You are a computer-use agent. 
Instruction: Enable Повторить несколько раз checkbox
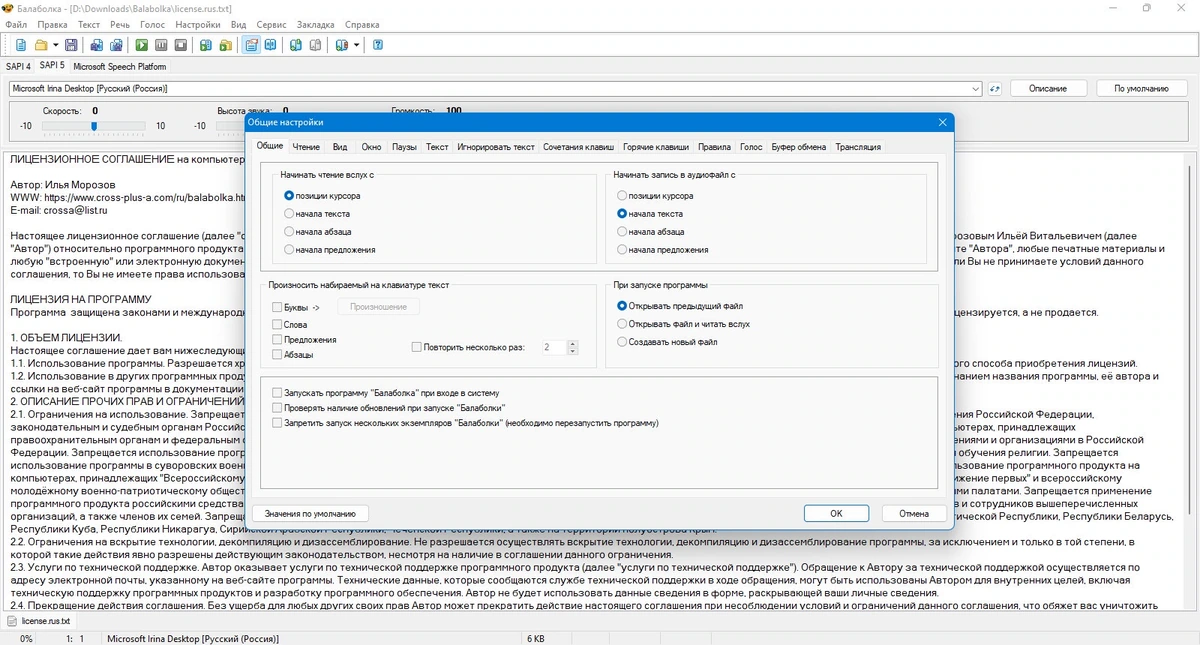(x=417, y=348)
